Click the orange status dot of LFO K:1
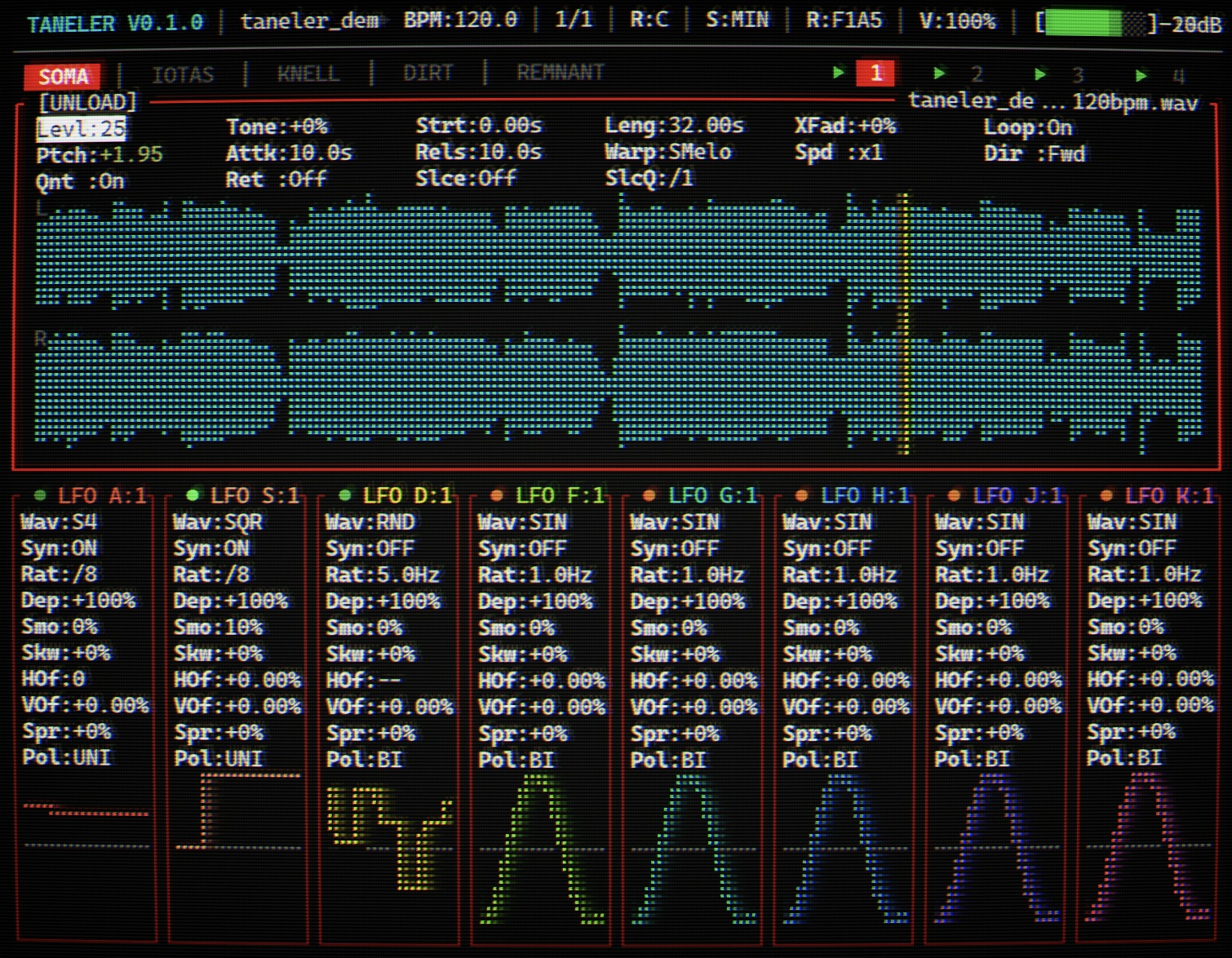This screenshot has width=1232, height=958. [x=1106, y=495]
